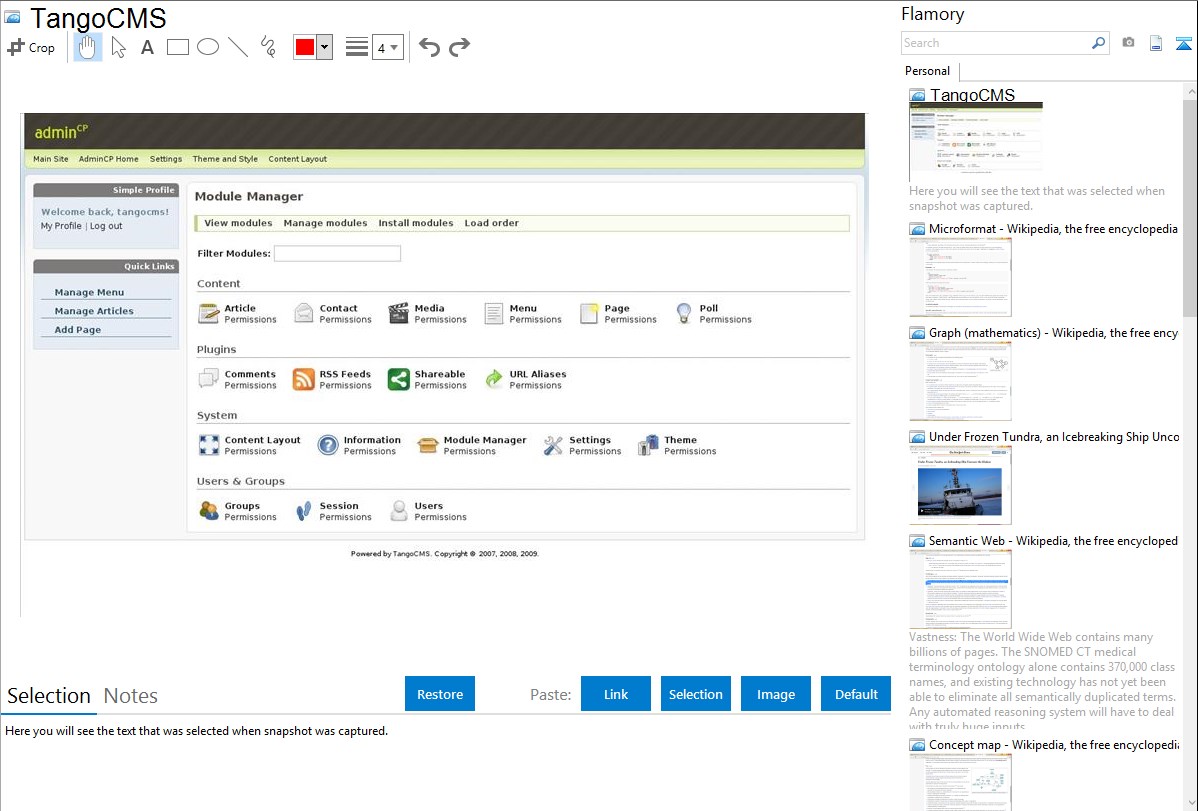Click the AdminCP Home link
This screenshot has height=811, width=1198.
[108, 159]
